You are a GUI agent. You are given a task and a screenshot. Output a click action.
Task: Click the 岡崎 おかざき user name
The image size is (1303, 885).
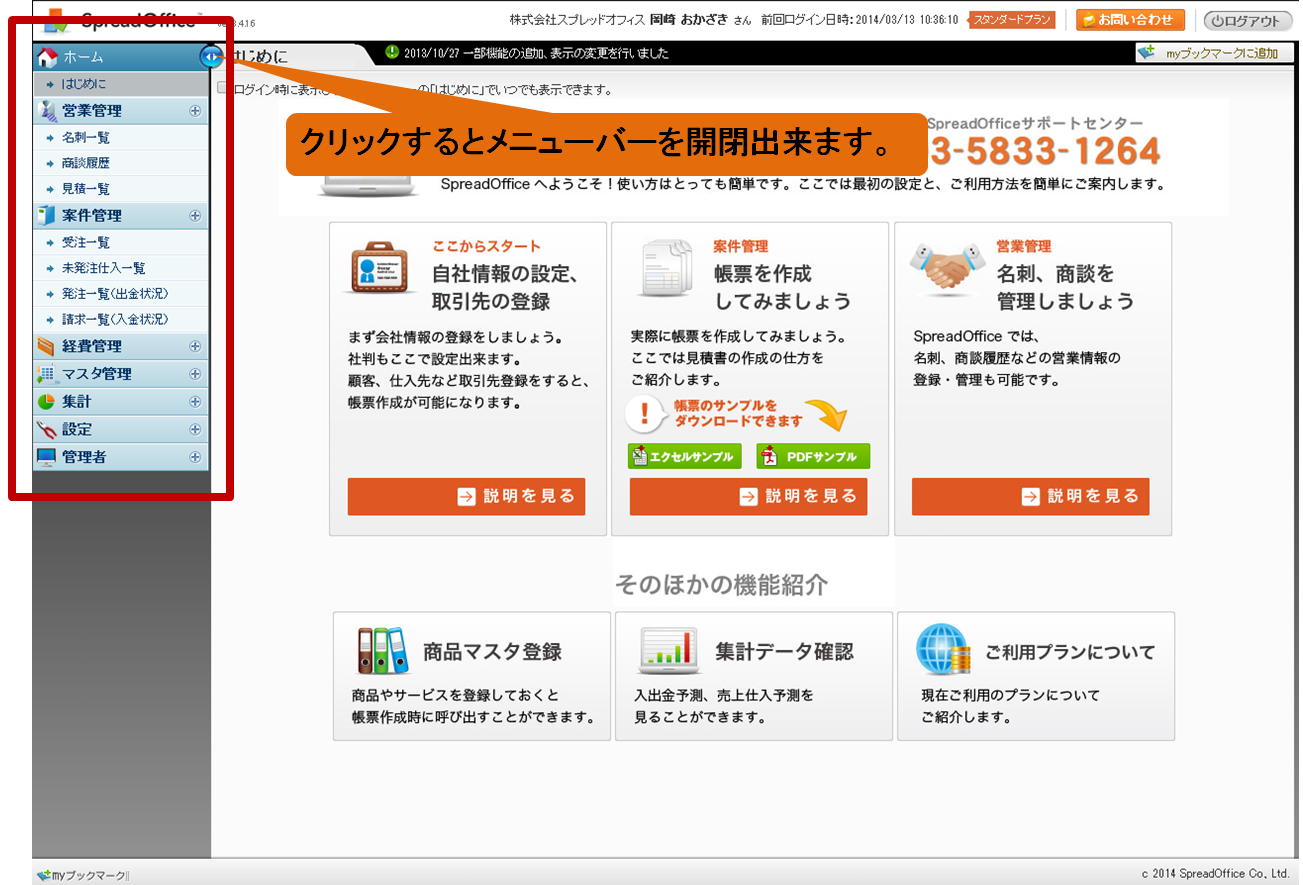pyautogui.click(x=689, y=20)
